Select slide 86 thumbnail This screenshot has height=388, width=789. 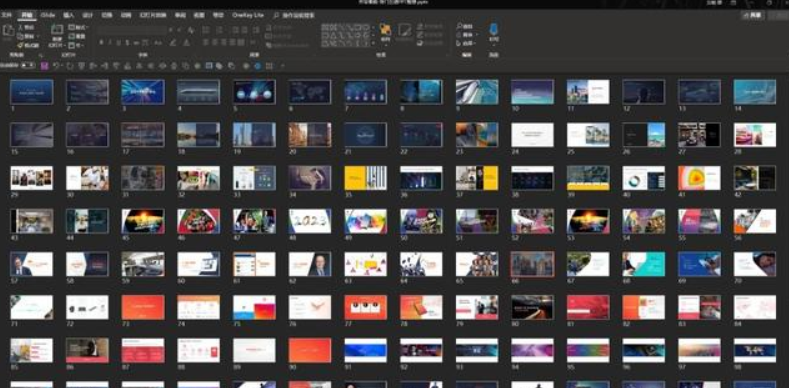88,350
